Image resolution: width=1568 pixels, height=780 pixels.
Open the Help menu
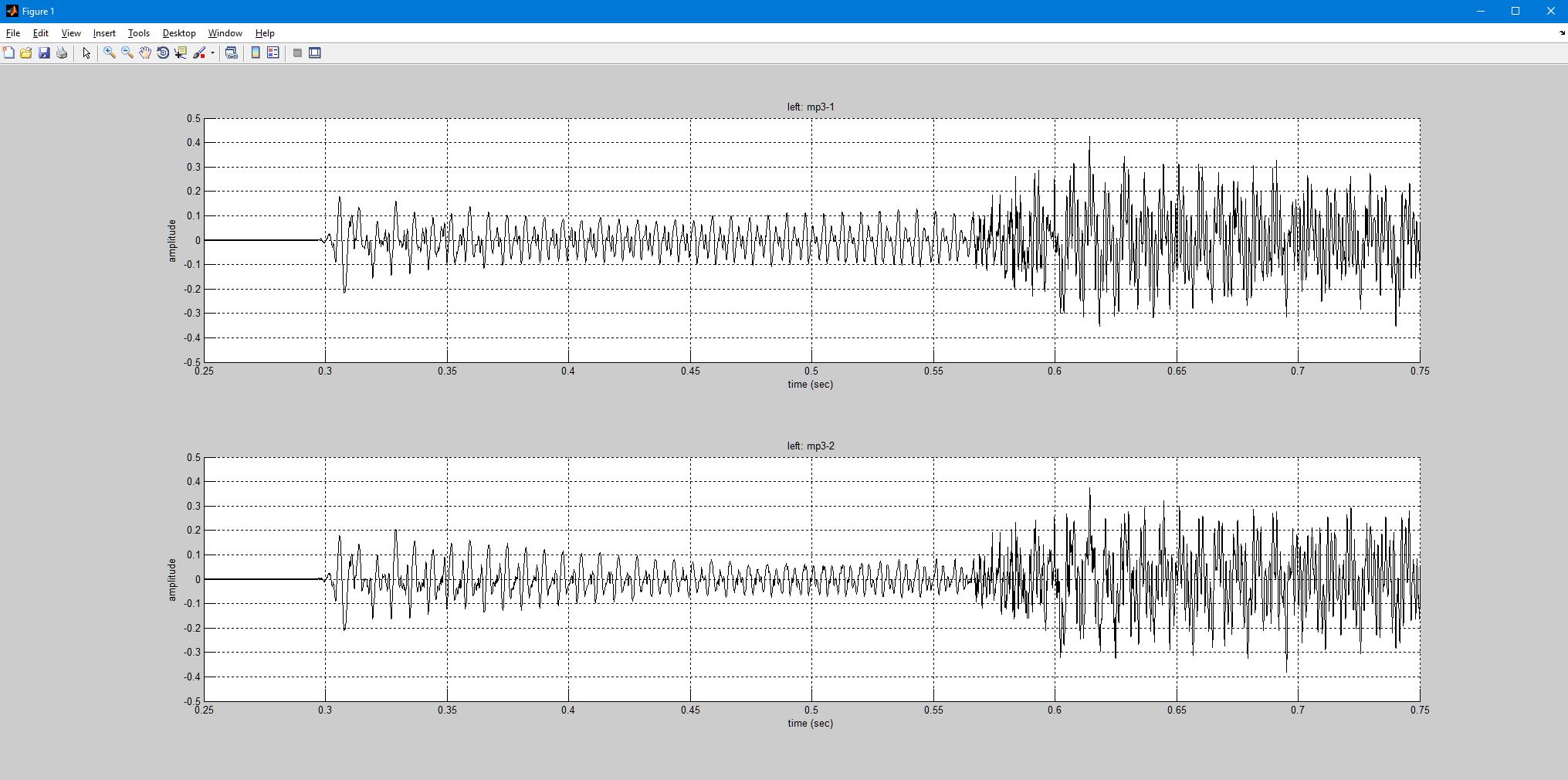click(x=265, y=33)
